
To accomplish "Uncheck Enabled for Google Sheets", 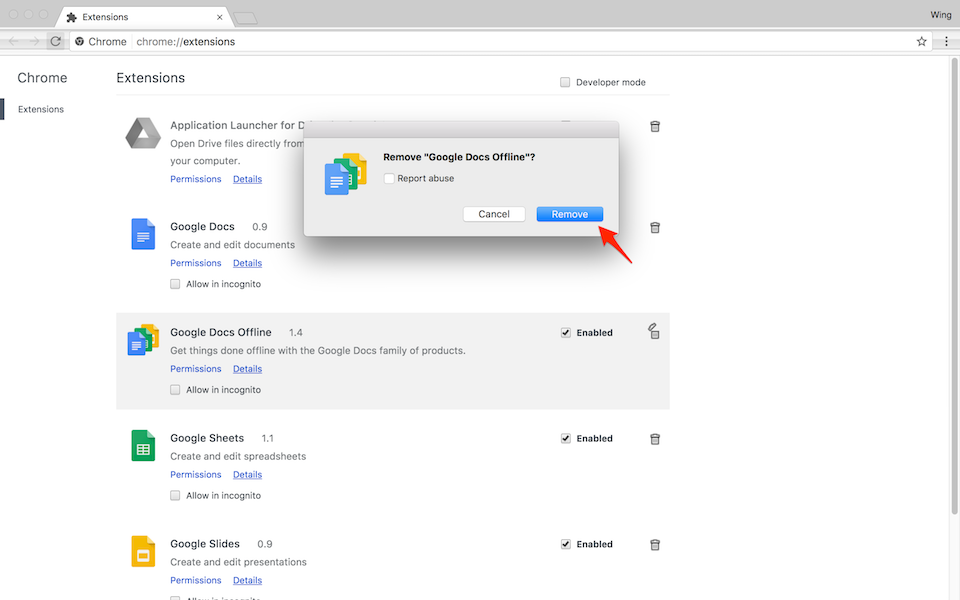I will pos(566,438).
